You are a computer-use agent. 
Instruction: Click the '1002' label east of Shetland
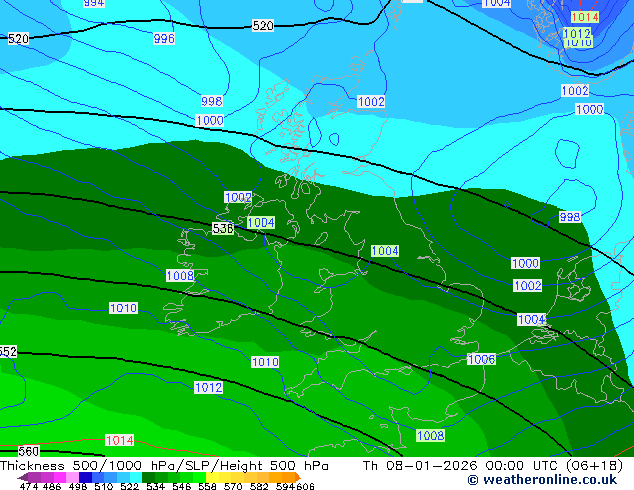tap(371, 101)
